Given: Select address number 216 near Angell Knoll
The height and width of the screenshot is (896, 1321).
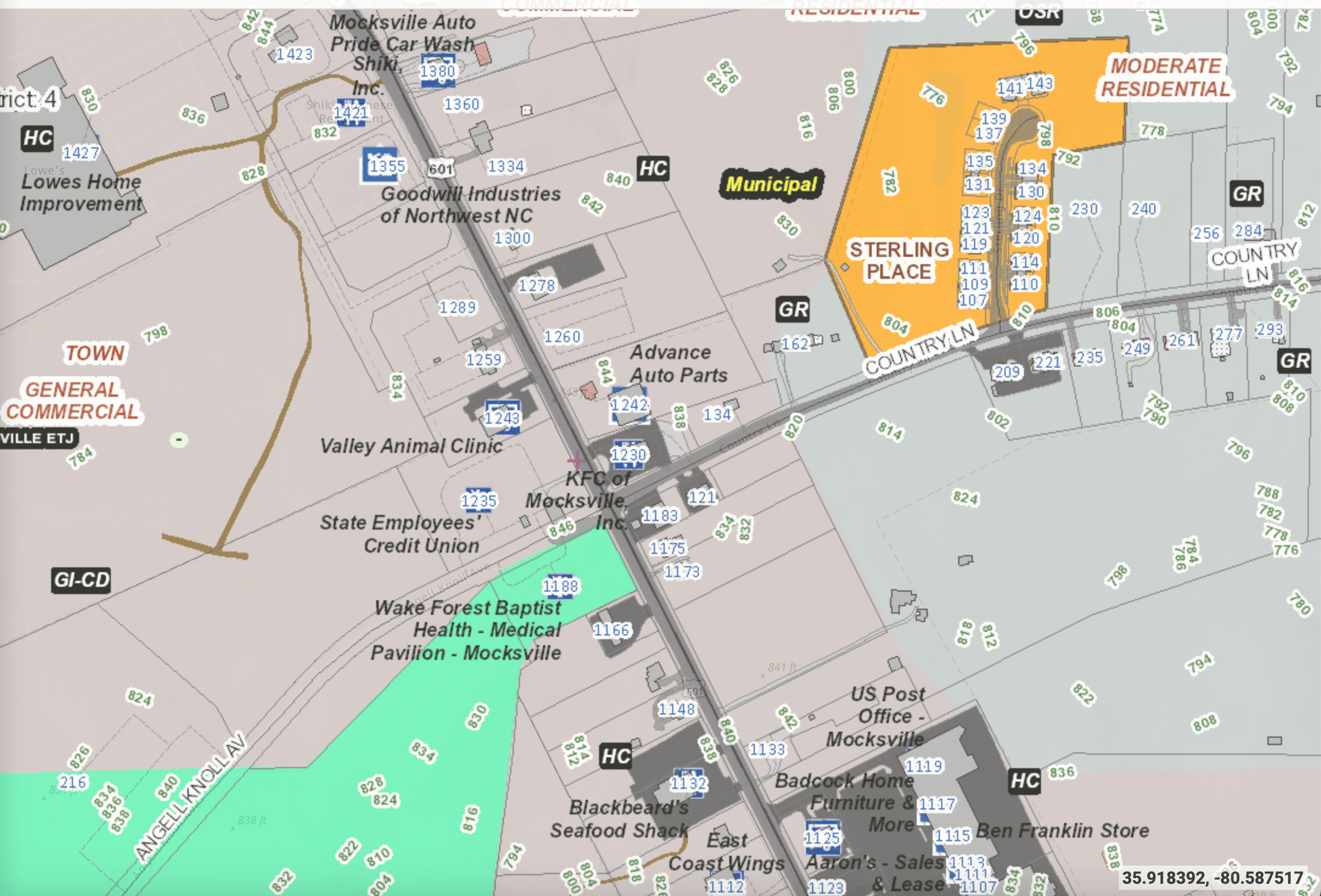Looking at the screenshot, I should point(73,782).
